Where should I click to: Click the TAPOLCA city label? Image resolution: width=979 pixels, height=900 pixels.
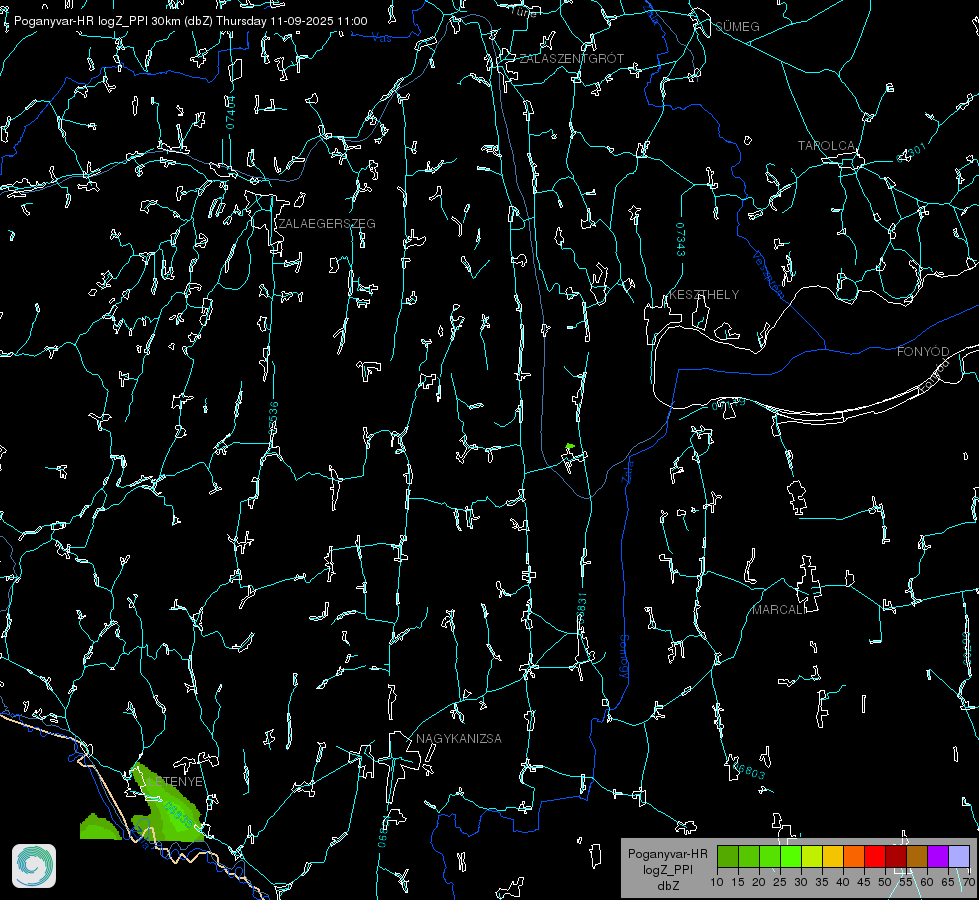coord(827,146)
